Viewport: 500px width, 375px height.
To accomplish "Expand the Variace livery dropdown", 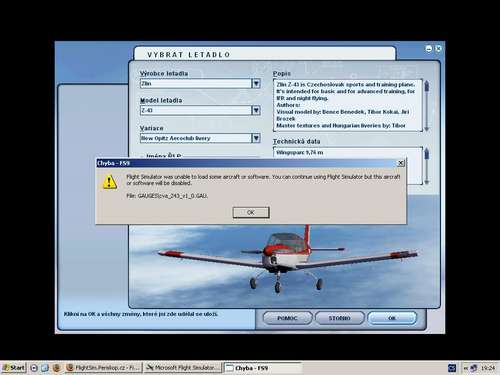I will [x=256, y=138].
